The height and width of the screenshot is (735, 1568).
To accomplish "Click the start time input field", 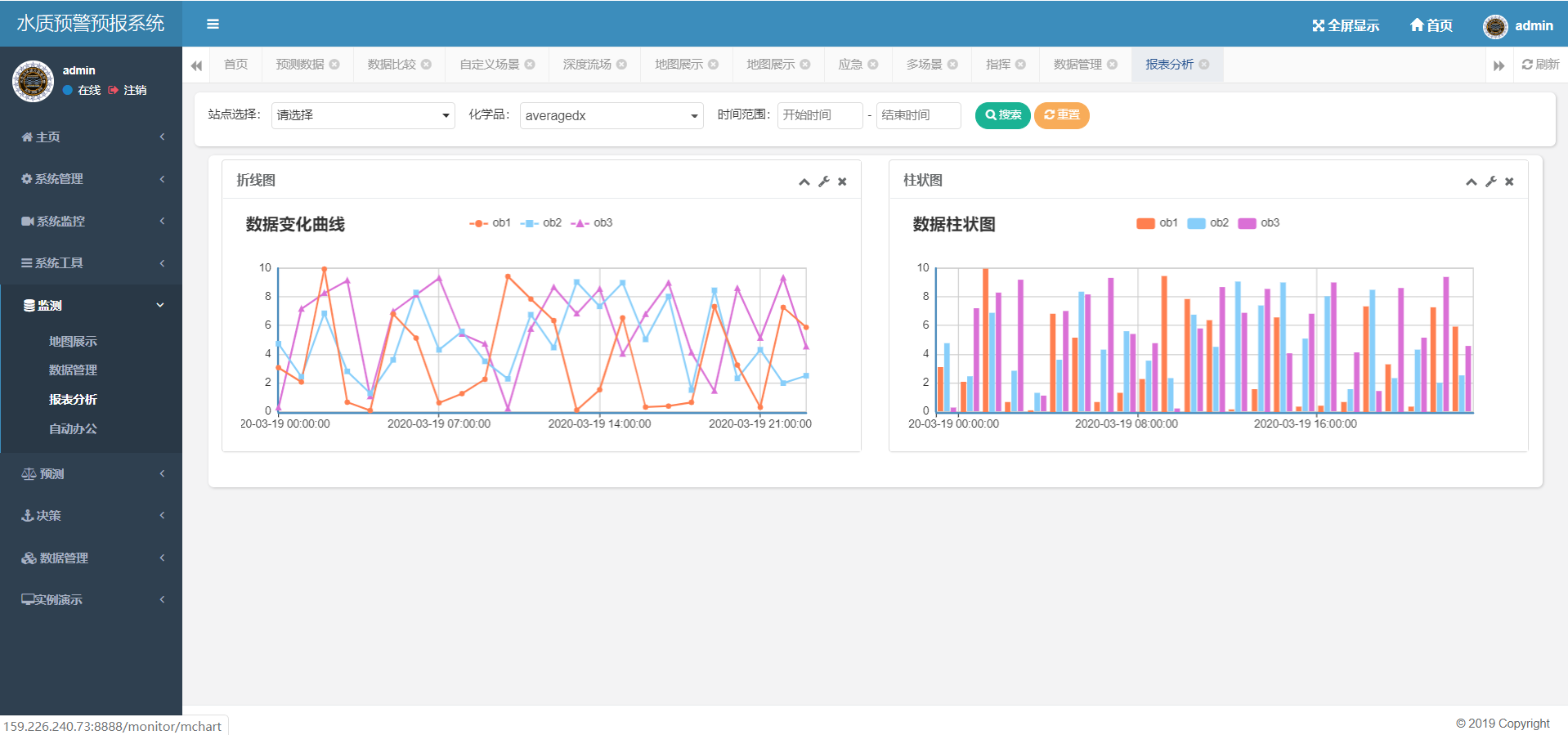I will pyautogui.click(x=819, y=115).
